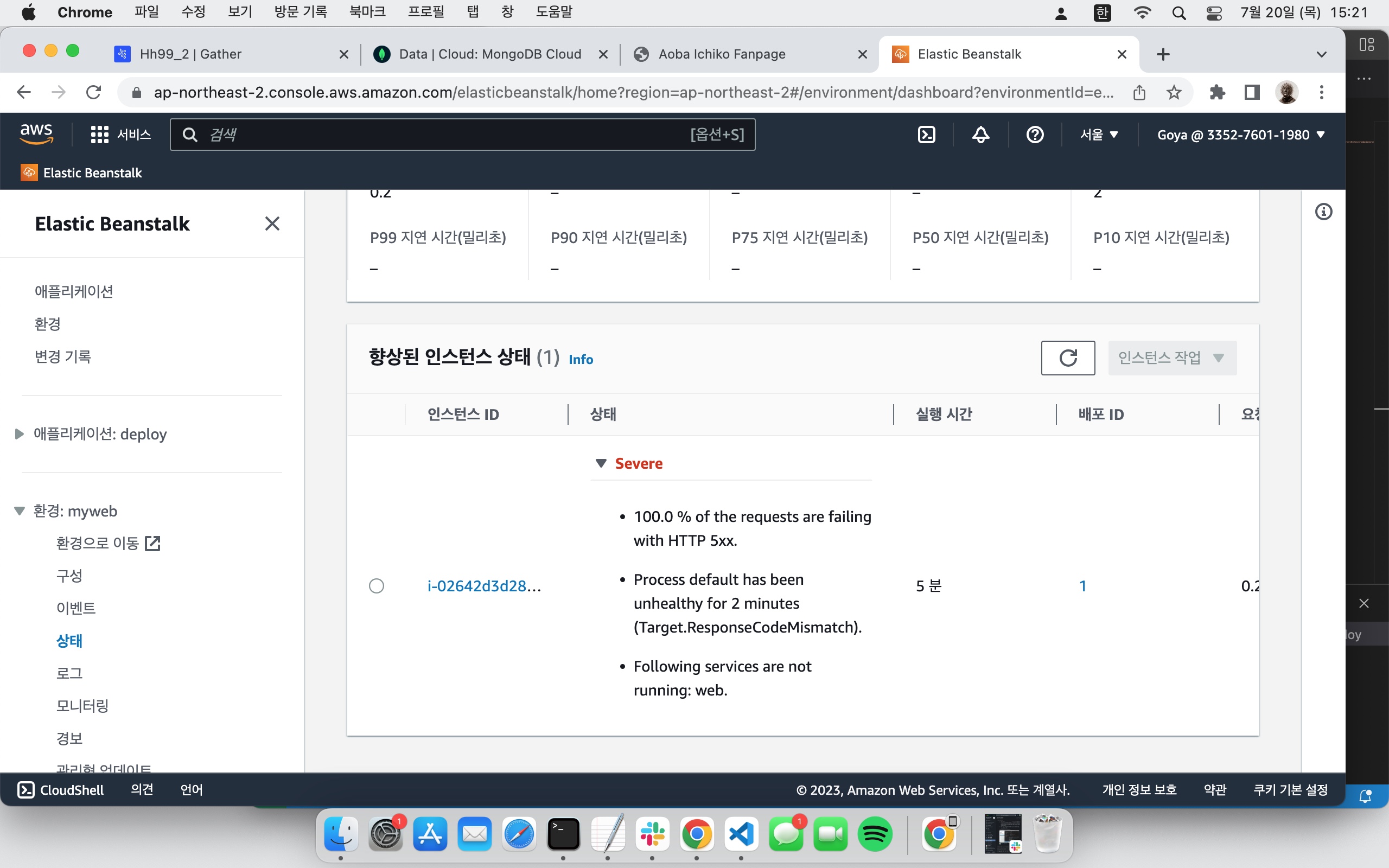Open the 방문 기록 menu in menu bar
1389x868 pixels.
pyautogui.click(x=300, y=12)
